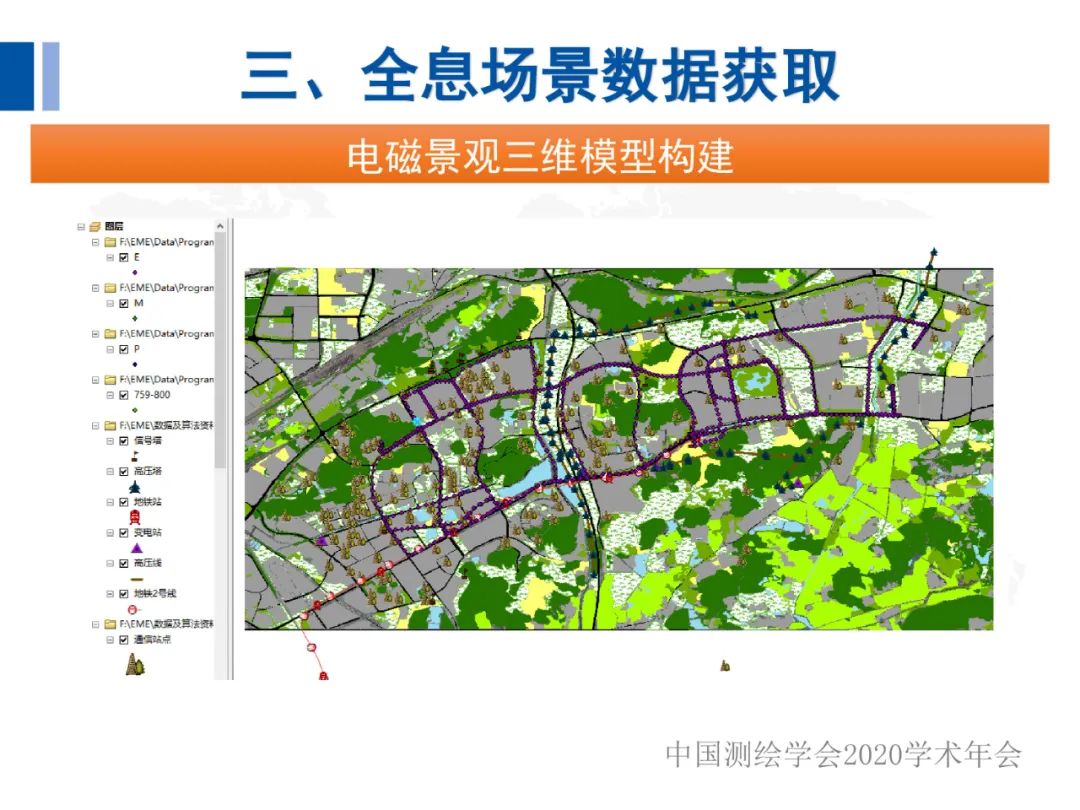Click the communication tower symbol under 通信站点
The height and width of the screenshot is (810, 1080).
(134, 662)
